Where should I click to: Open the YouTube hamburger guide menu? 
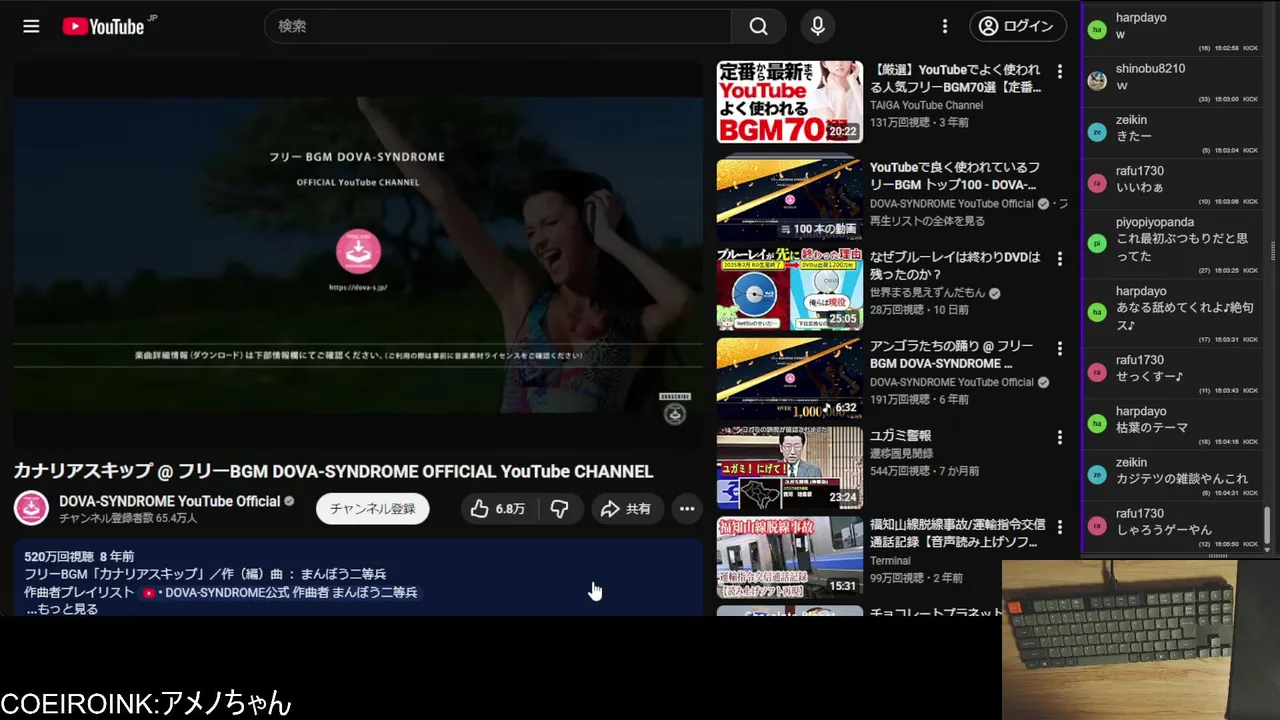(31, 27)
